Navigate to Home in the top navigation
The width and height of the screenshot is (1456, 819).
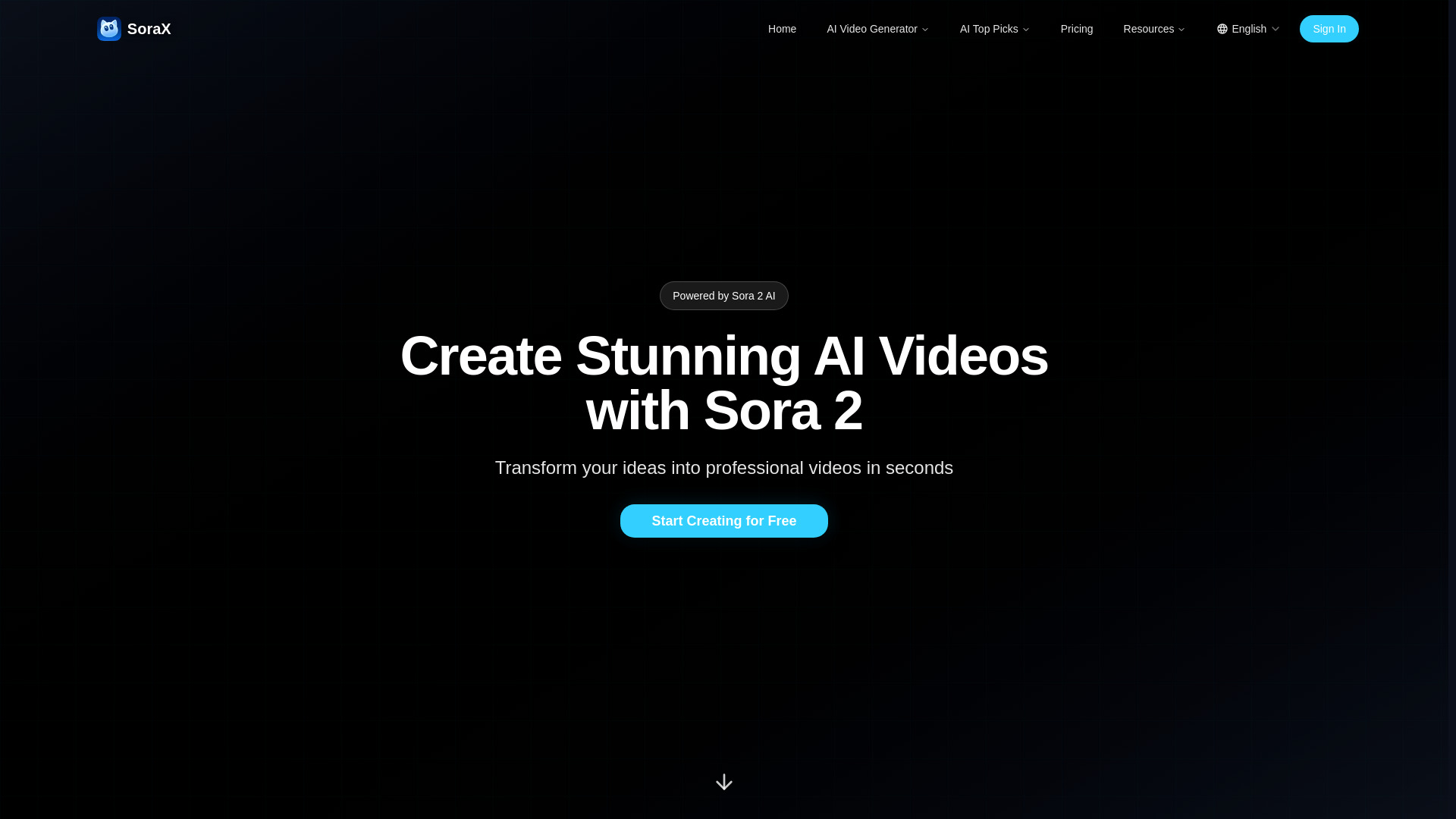click(782, 29)
